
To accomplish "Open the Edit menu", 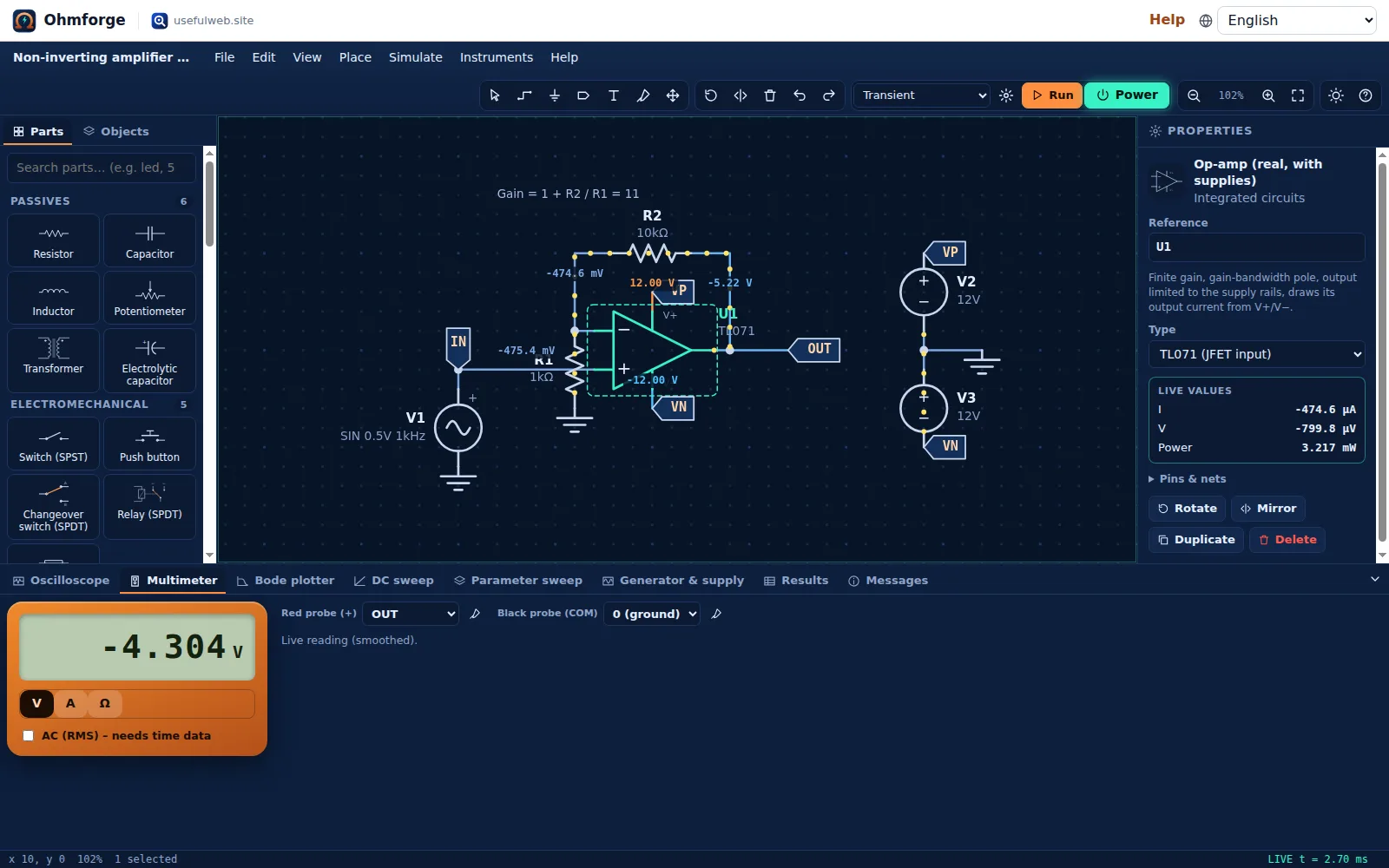I will [x=264, y=57].
